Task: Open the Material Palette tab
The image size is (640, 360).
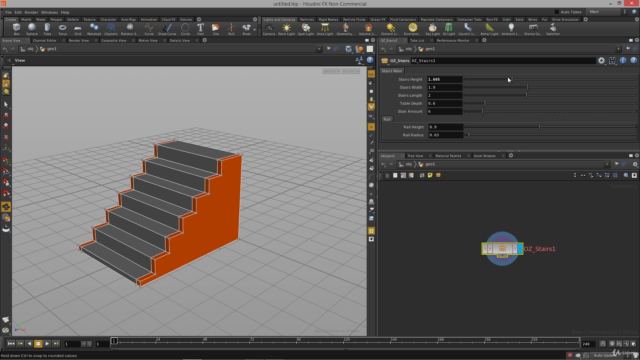Action: 448,156
